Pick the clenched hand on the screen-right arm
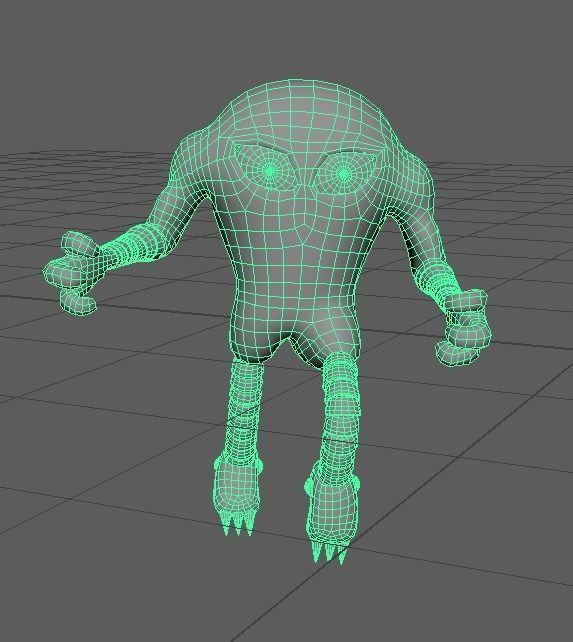The width and height of the screenshot is (573, 642). click(464, 328)
